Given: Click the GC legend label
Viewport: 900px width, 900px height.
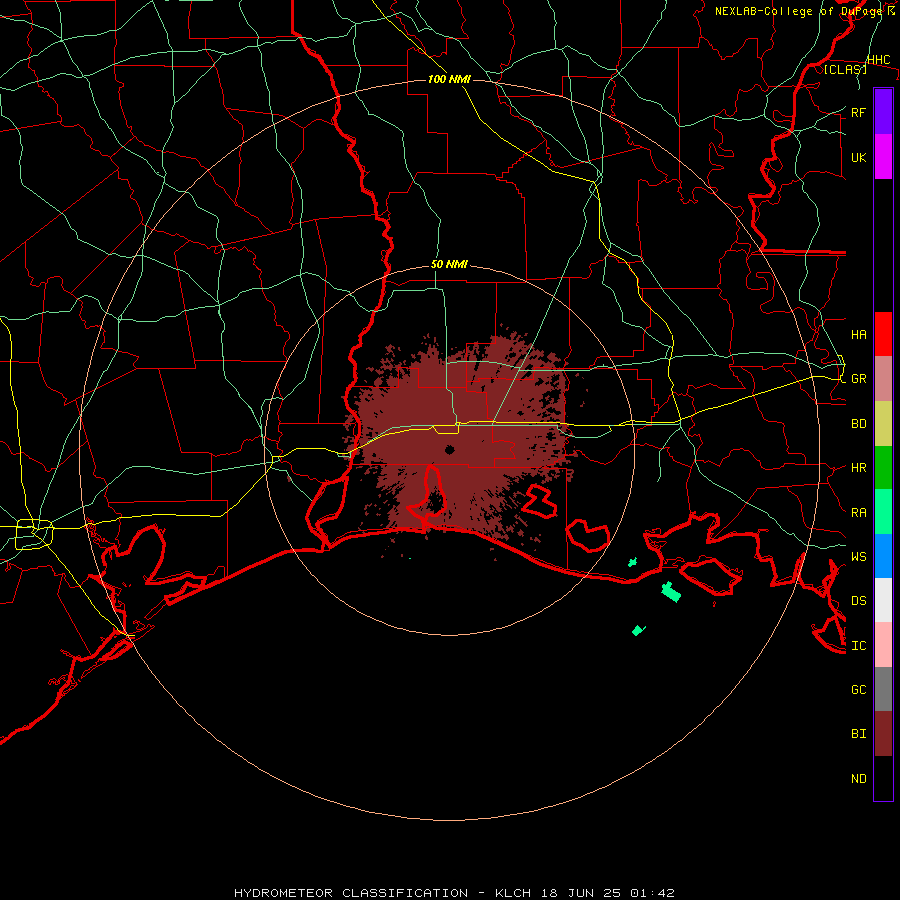Looking at the screenshot, I should [x=858, y=689].
